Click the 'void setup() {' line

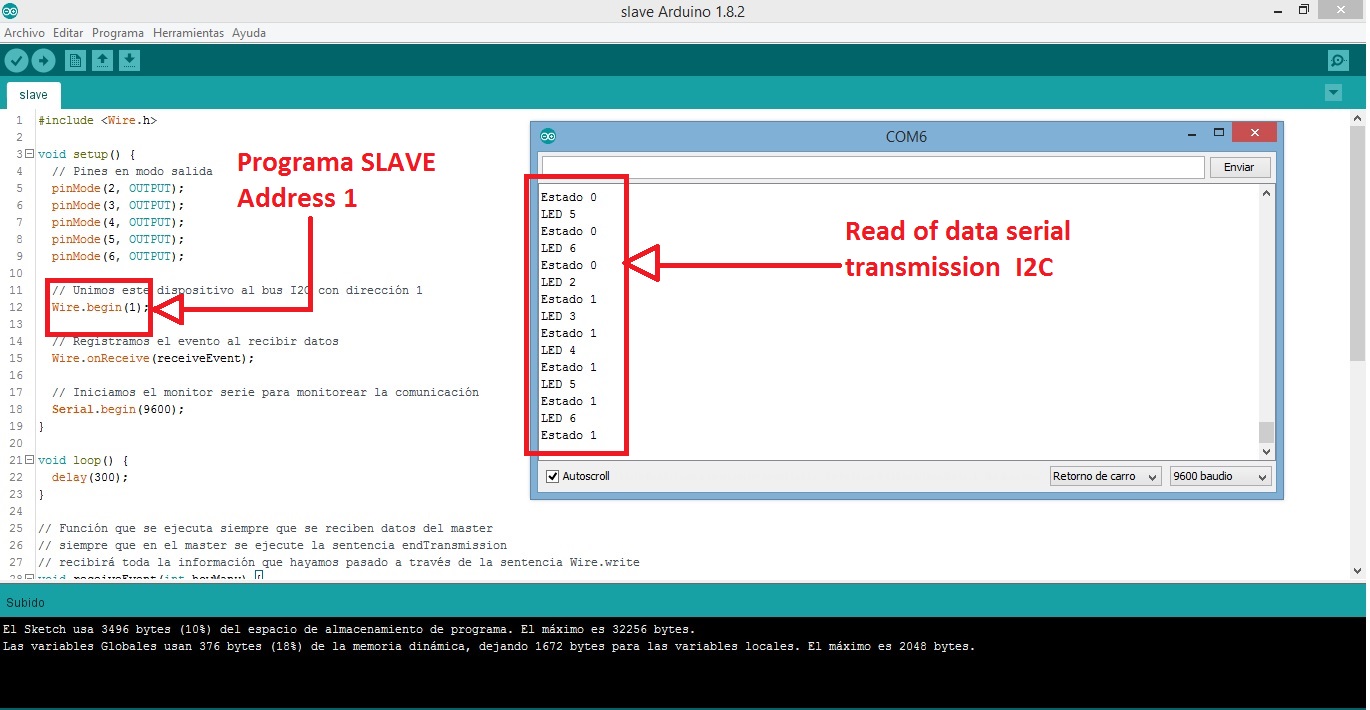(x=86, y=154)
